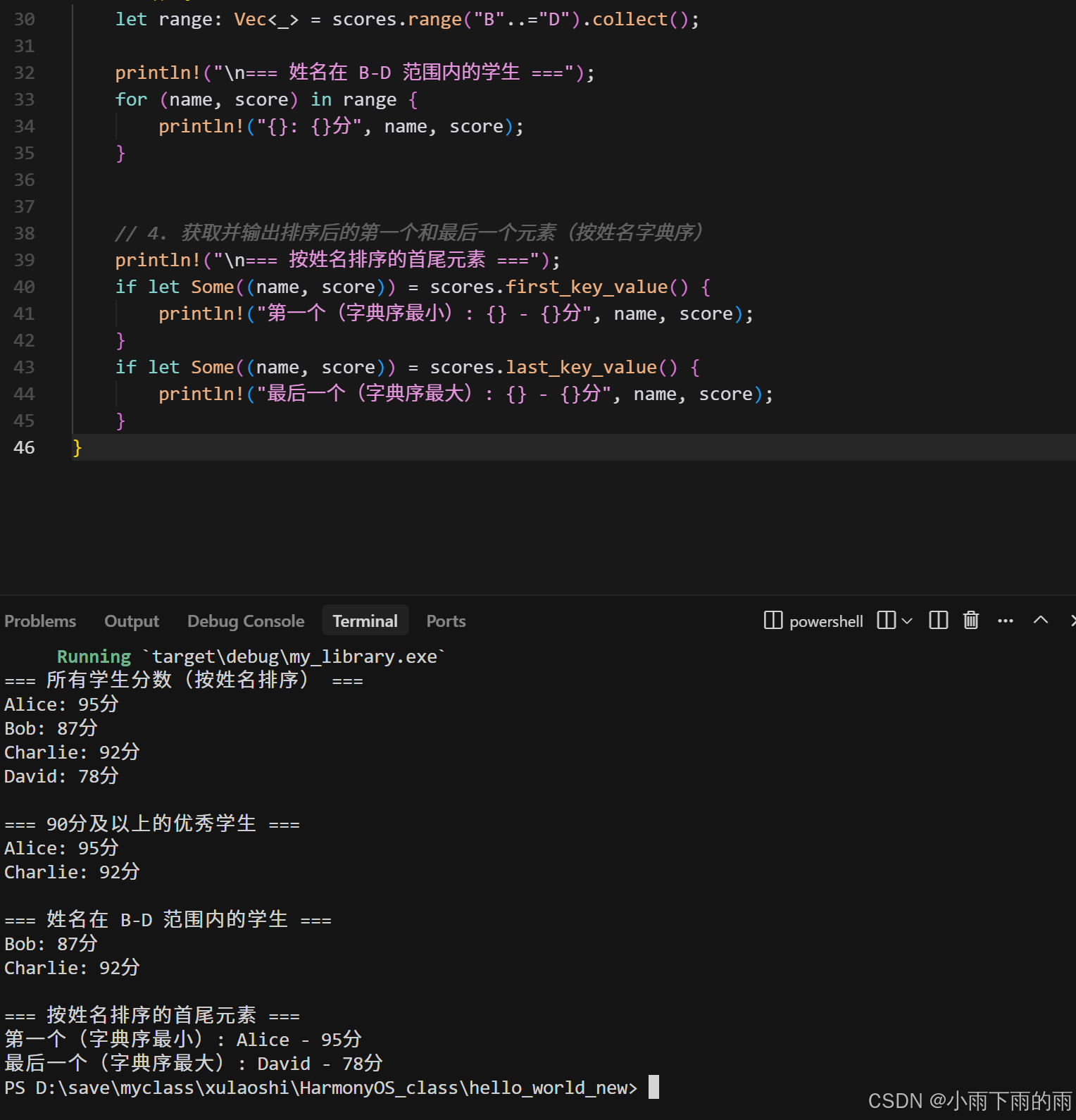Viewport: 1076px width, 1120px height.
Task: Click line number 46 in the gutter
Action: (x=24, y=447)
